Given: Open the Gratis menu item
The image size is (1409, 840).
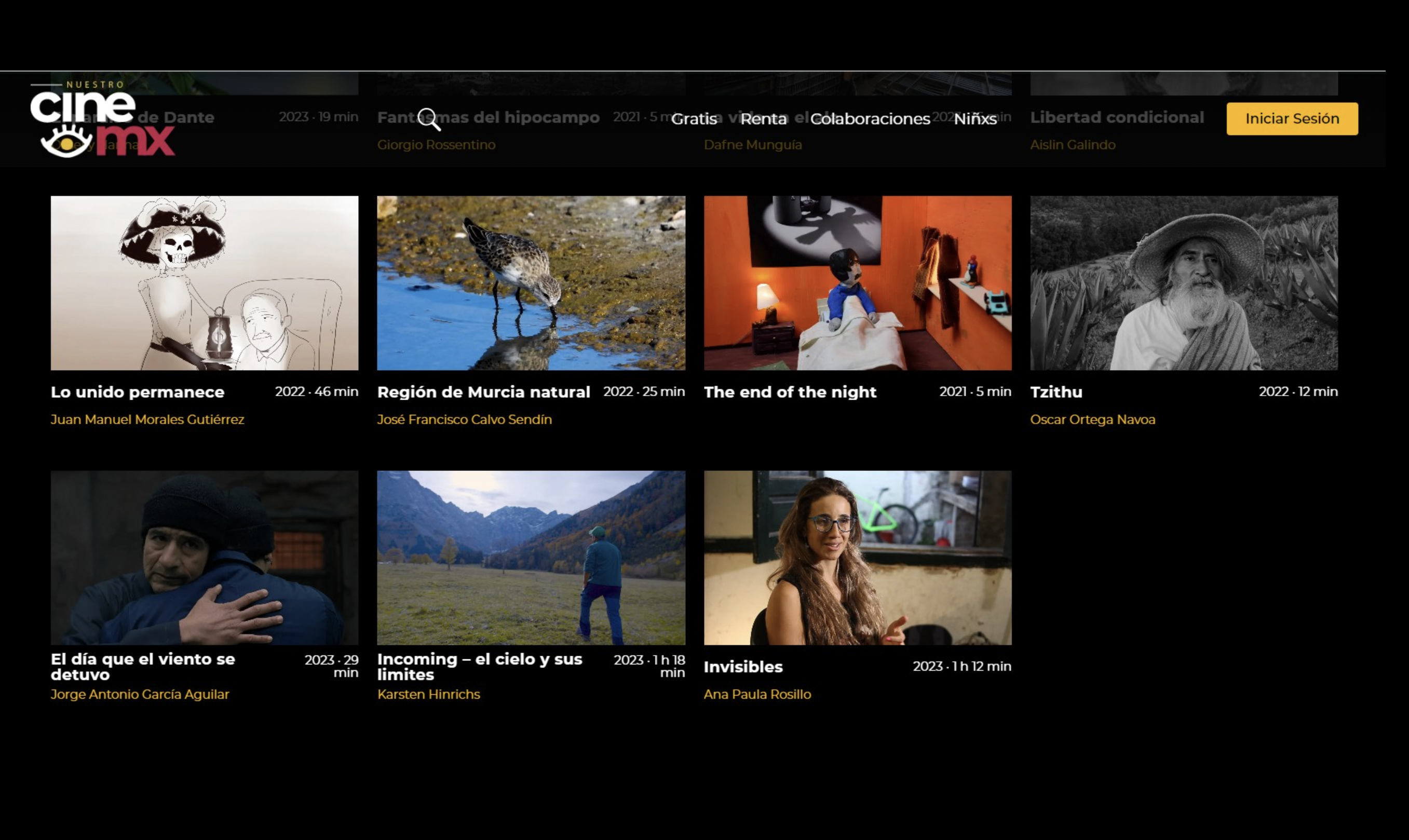Looking at the screenshot, I should point(694,119).
